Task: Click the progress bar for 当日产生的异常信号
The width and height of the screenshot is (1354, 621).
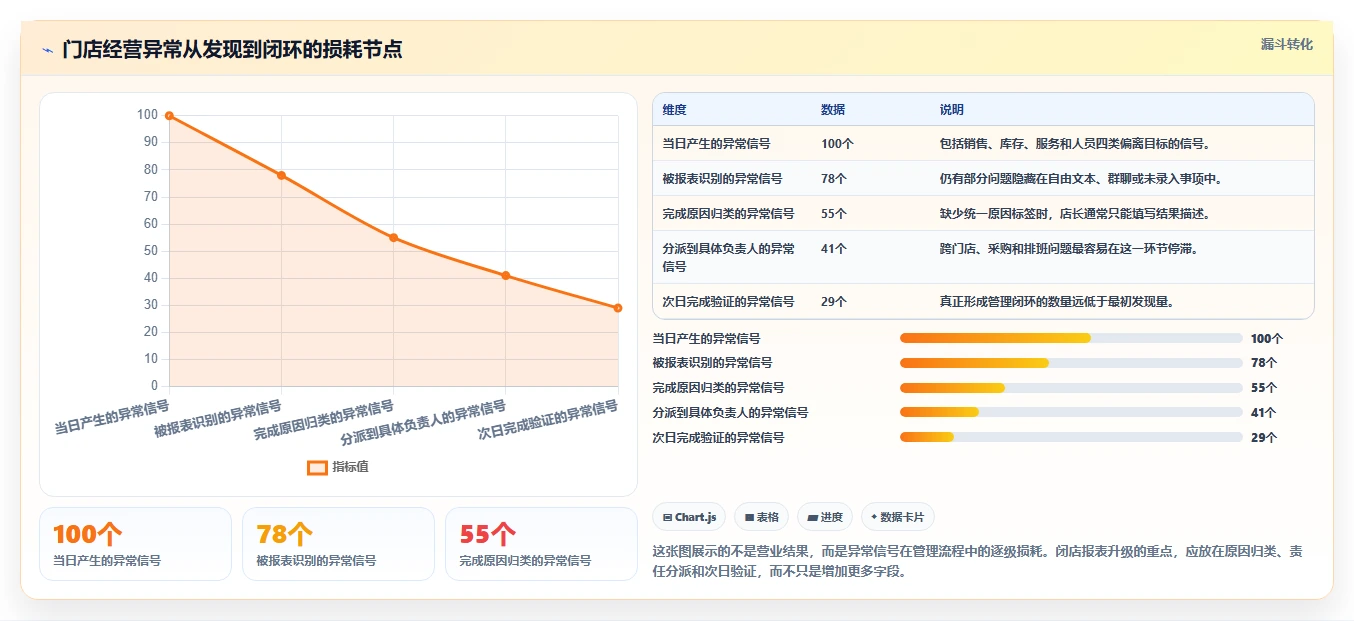Action: [1071, 338]
